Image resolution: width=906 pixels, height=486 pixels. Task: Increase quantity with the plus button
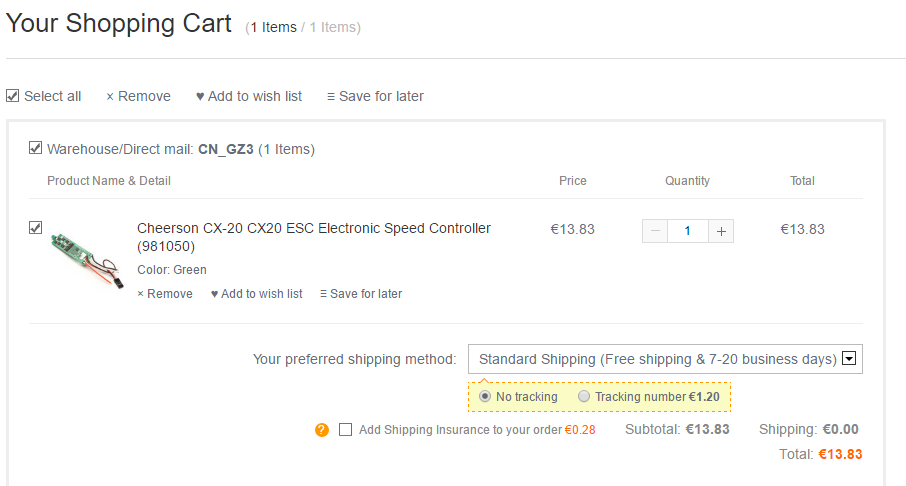[721, 231]
